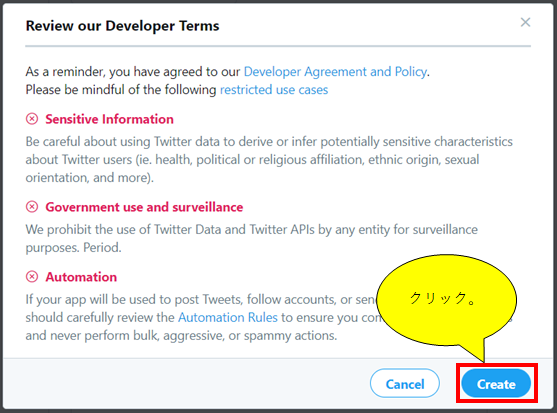This screenshot has width=557, height=413.
Task: Click the paragraph prohibiting surveillance purposes
Action: (252, 238)
